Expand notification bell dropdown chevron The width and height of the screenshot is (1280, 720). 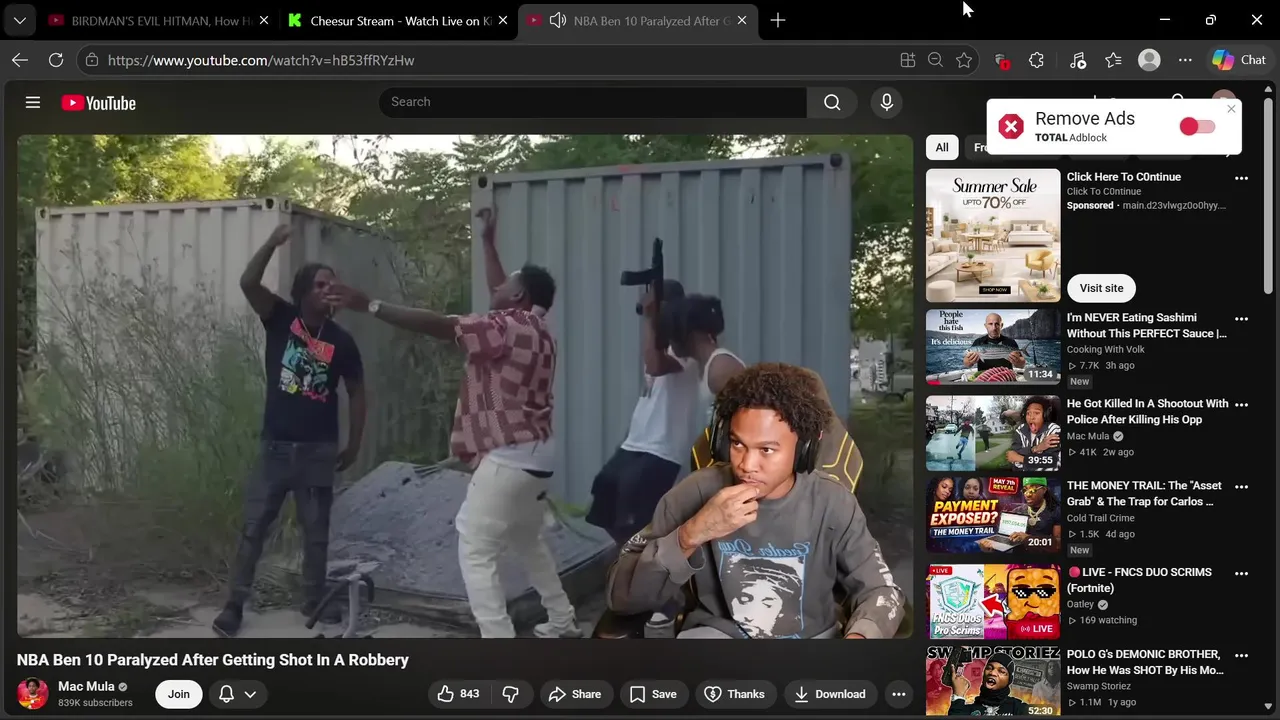[x=250, y=694]
